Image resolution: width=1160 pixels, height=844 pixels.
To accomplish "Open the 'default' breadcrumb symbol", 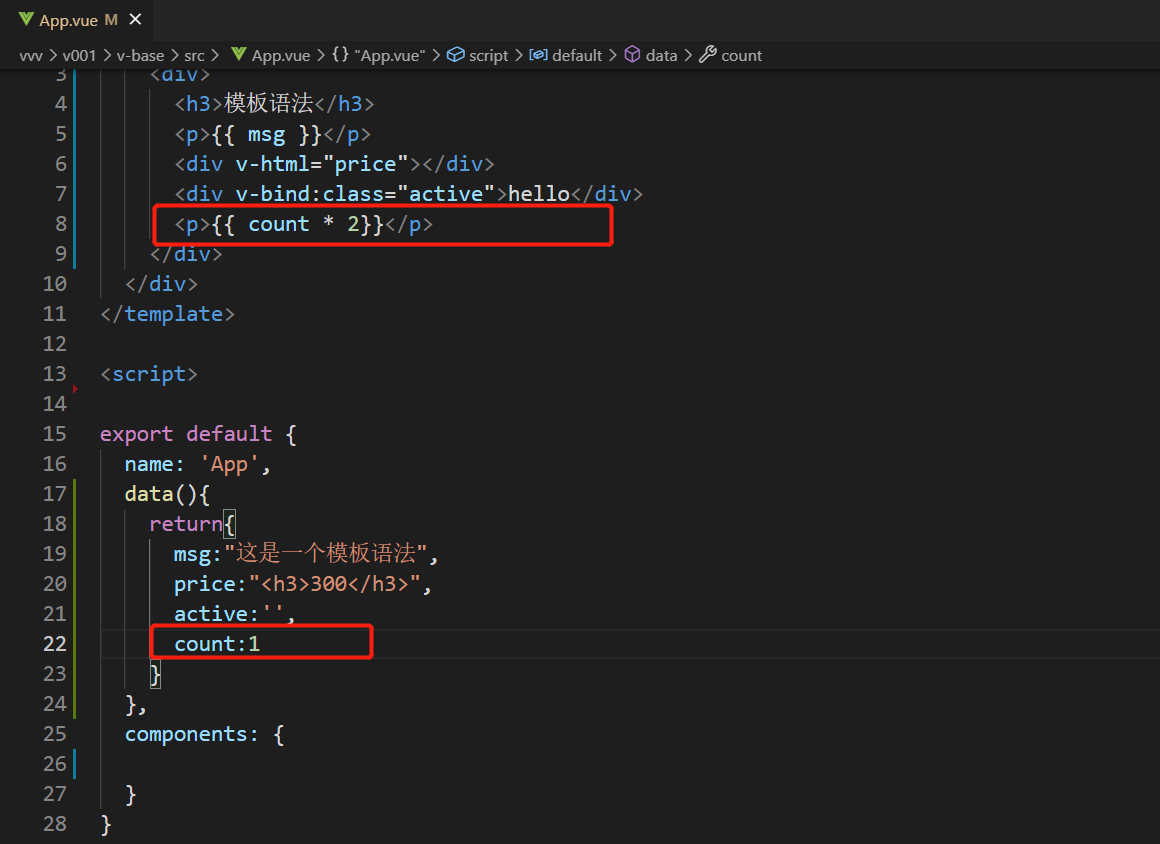I will pyautogui.click(x=577, y=55).
